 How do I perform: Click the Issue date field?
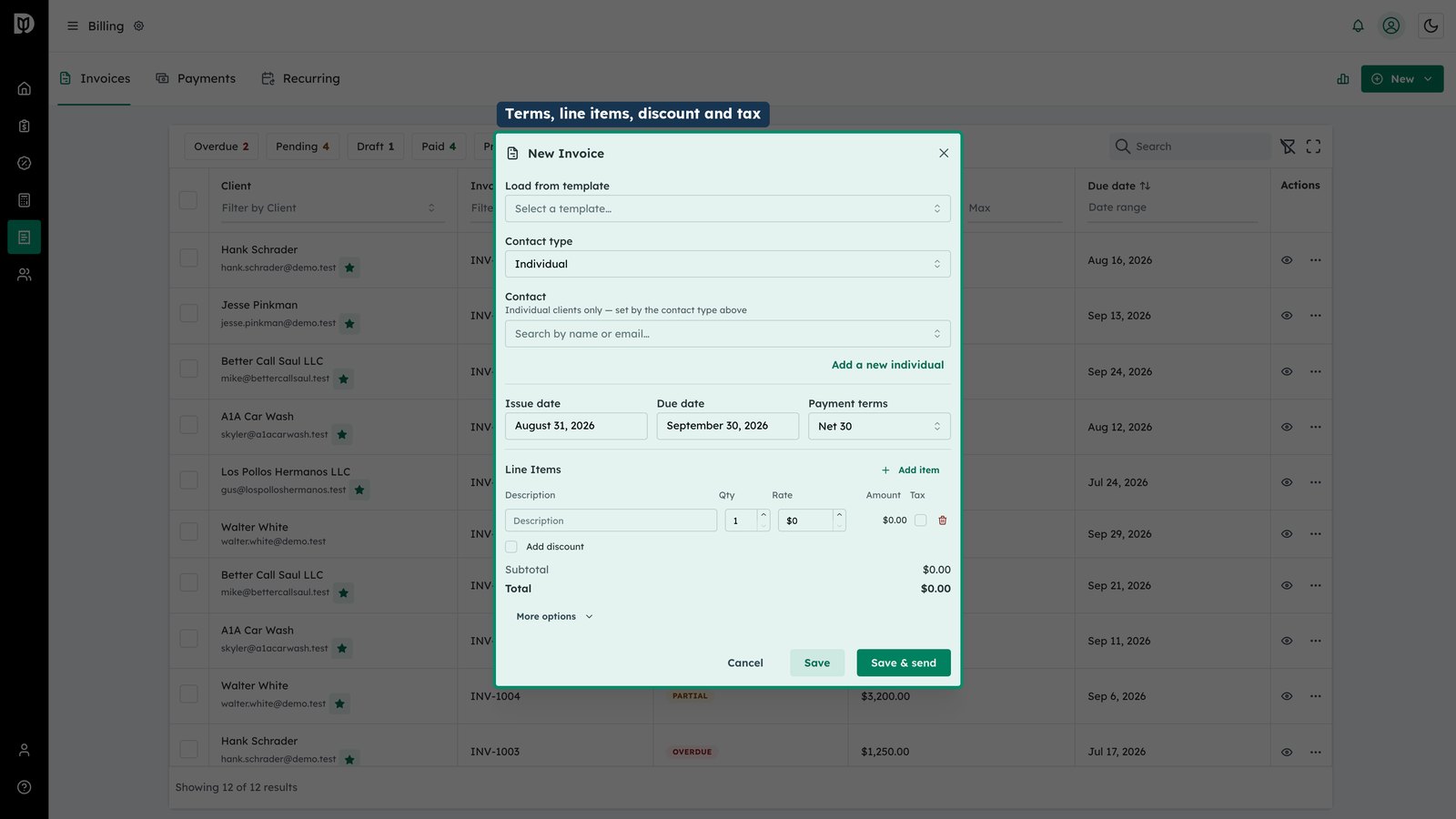pyautogui.click(x=576, y=426)
